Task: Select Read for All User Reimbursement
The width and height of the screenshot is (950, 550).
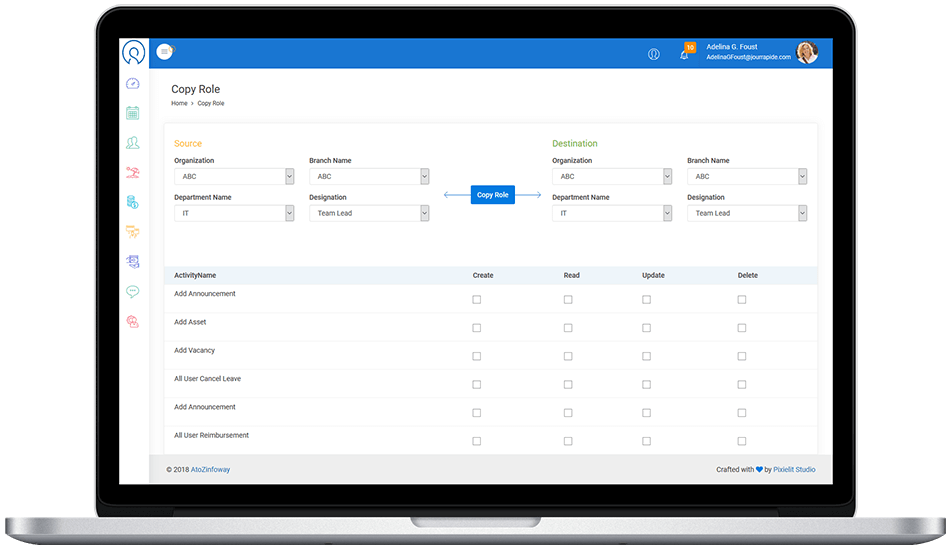Action: [568, 441]
